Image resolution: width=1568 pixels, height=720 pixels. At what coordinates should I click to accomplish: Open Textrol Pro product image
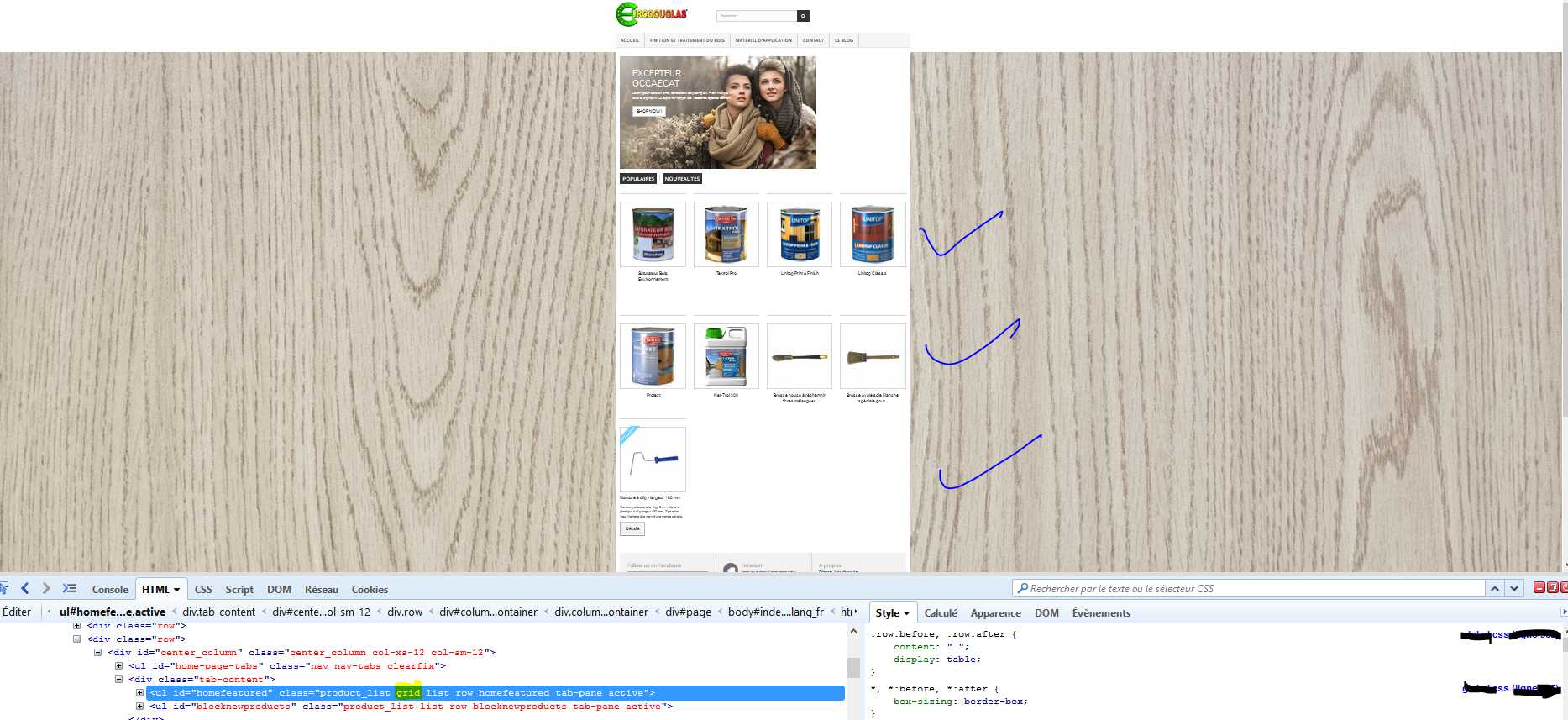[726, 234]
